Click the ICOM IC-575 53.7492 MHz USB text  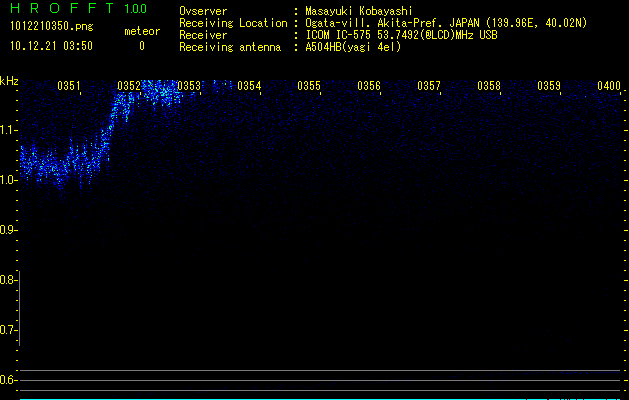click(401, 35)
